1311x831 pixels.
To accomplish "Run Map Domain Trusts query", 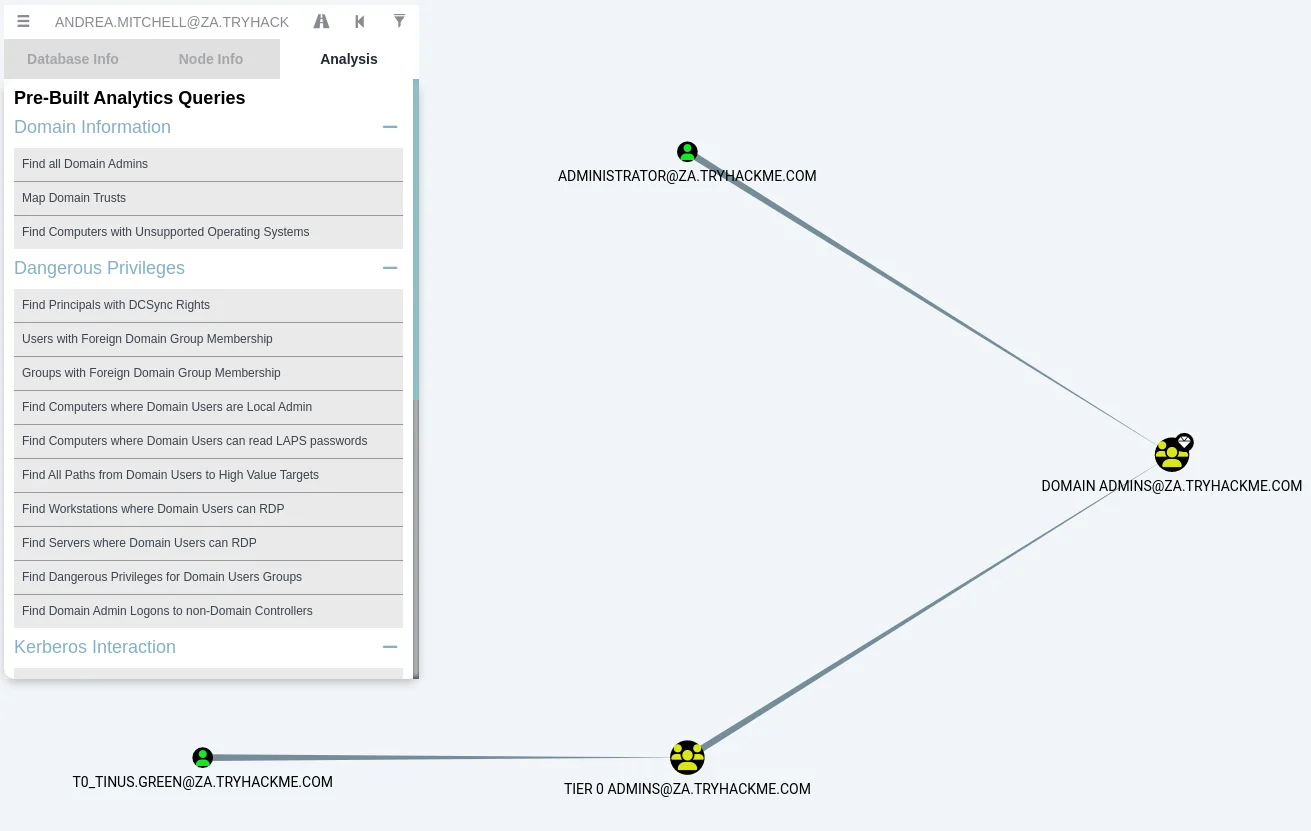I will click(x=208, y=198).
